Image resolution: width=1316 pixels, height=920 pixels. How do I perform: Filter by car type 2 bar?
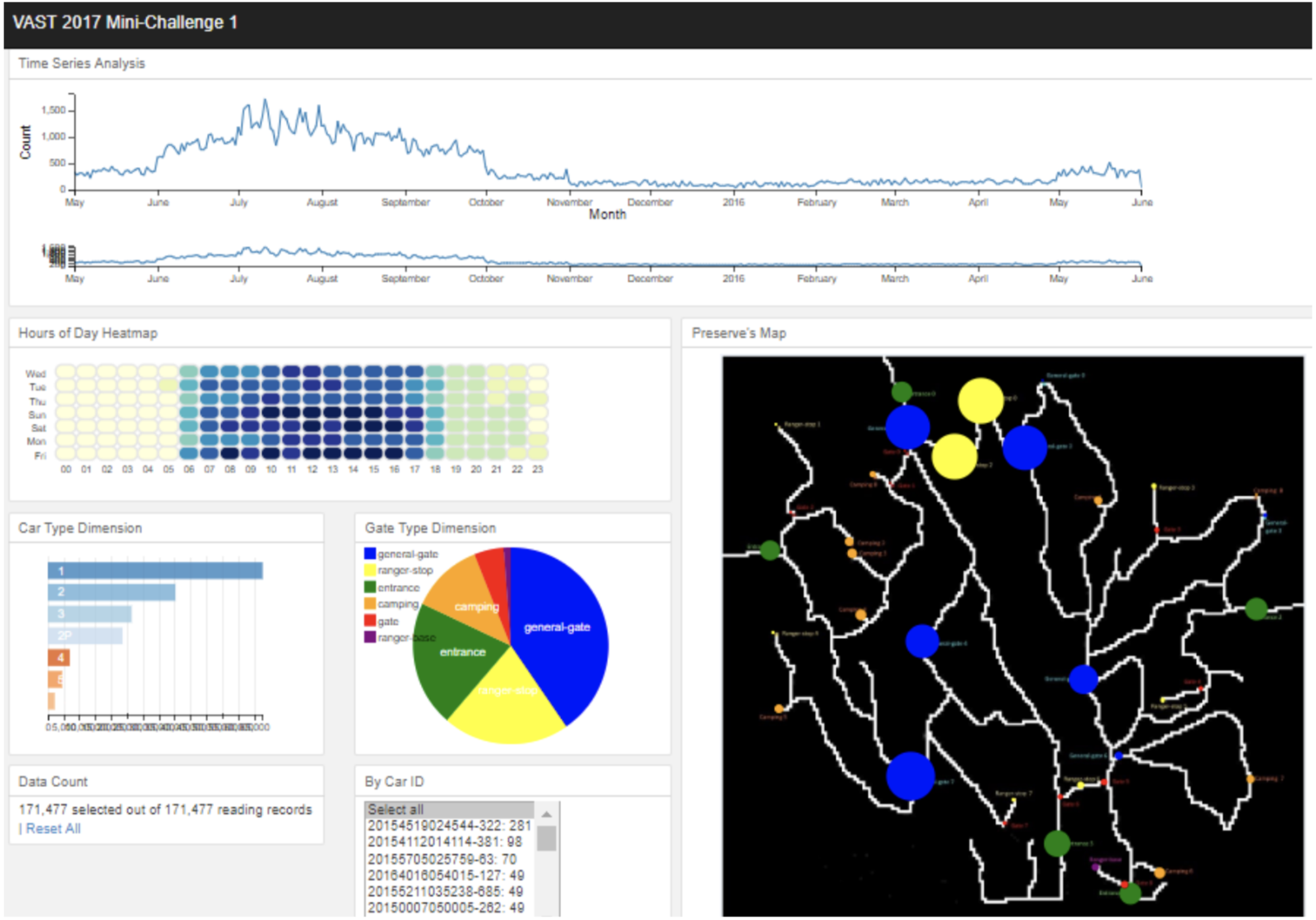click(x=111, y=592)
